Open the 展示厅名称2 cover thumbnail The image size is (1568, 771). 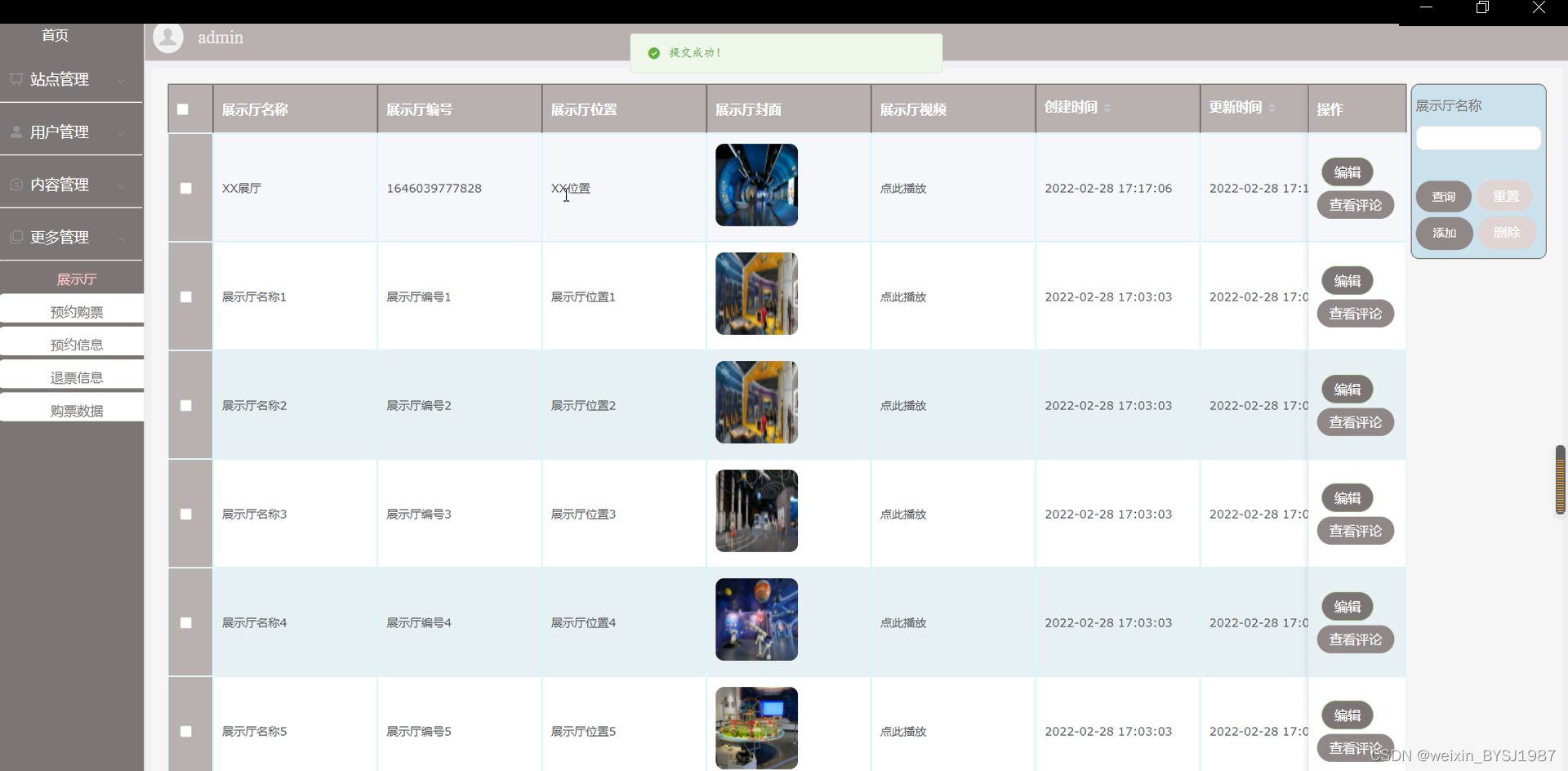point(756,402)
